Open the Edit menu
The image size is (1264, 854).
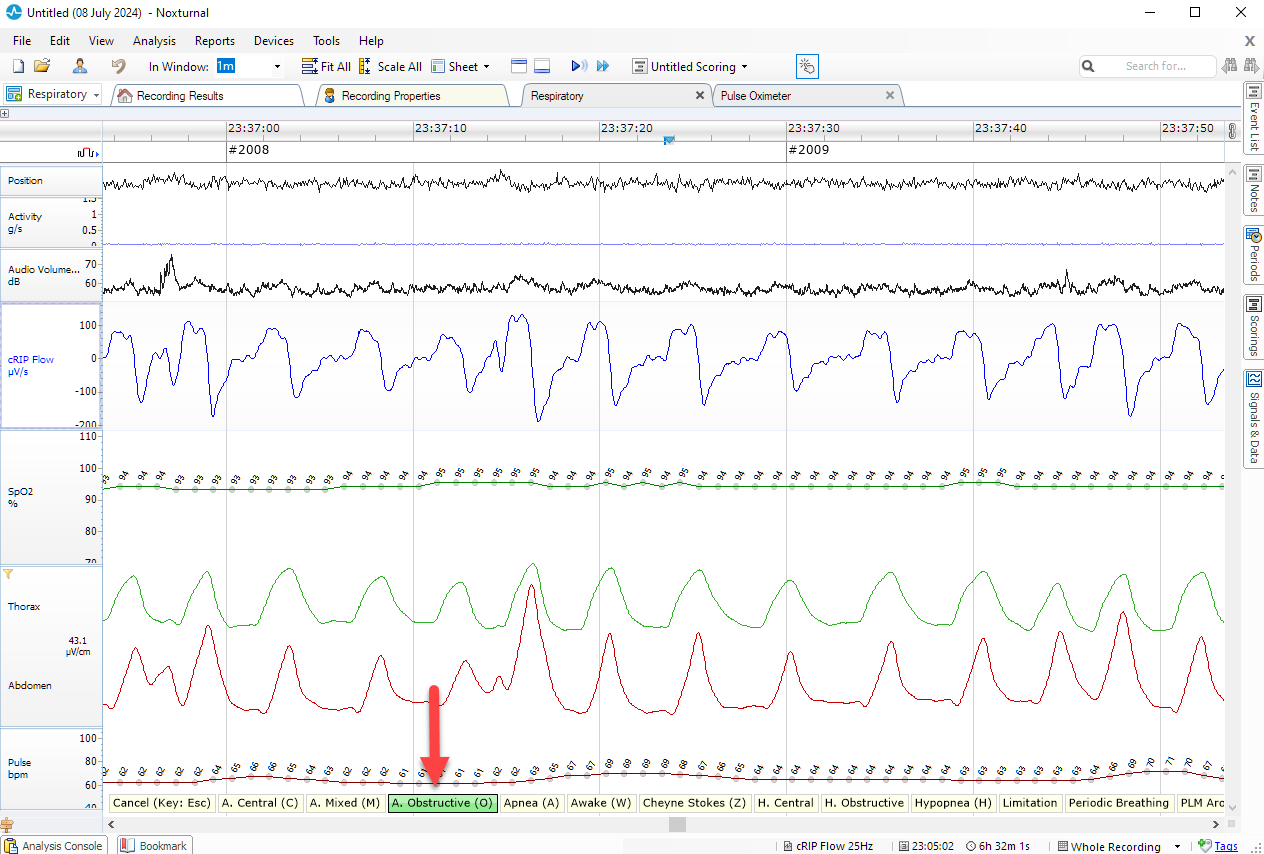(60, 41)
